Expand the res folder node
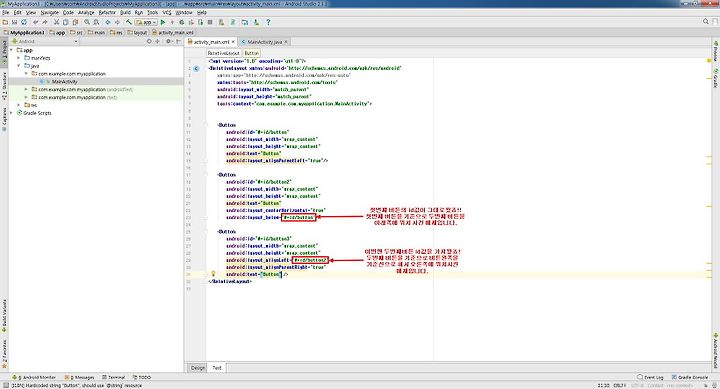Viewport: 720px width, 389px height. [19, 105]
